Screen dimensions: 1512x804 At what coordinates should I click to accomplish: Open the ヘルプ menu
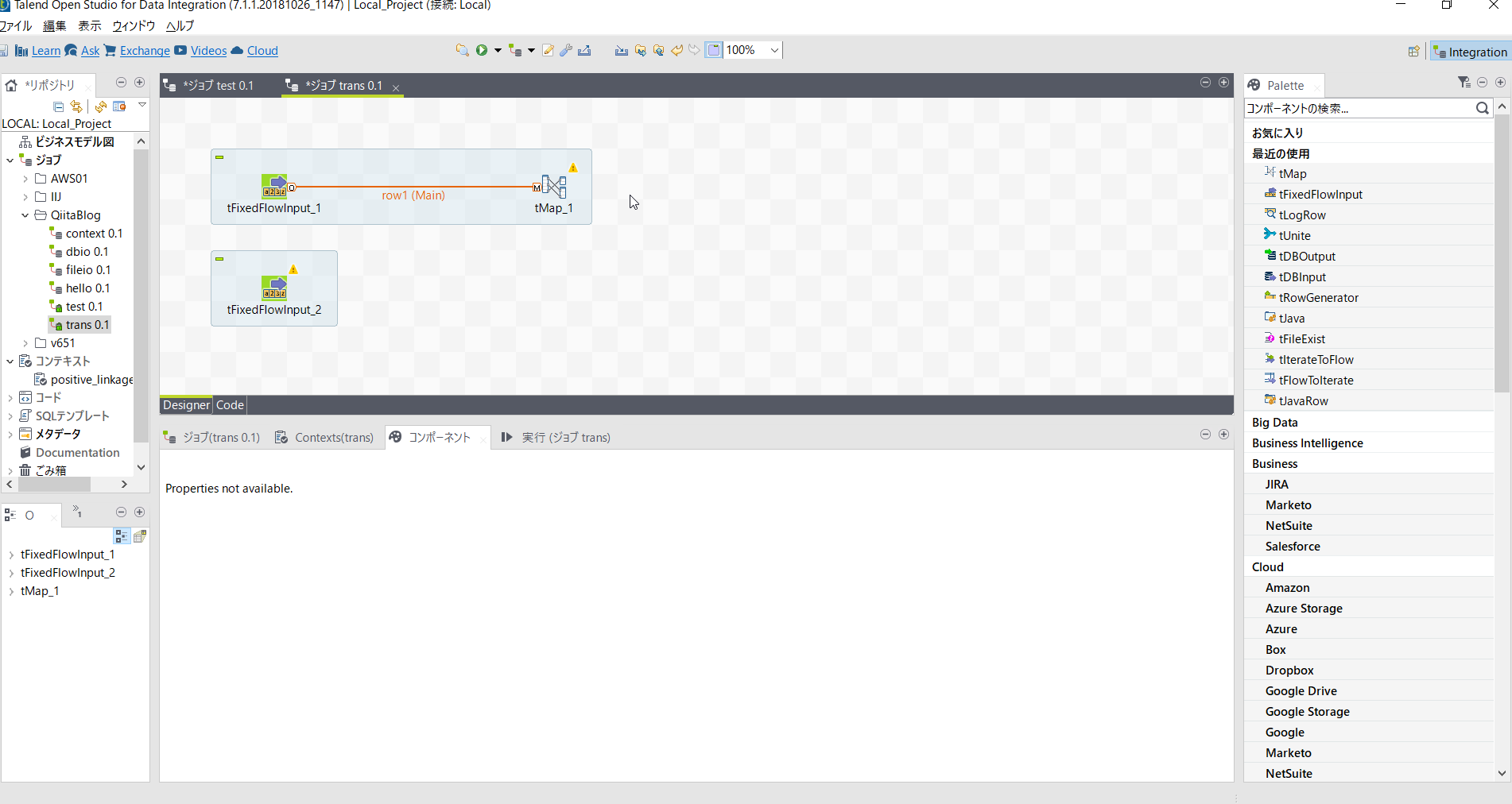coord(179,25)
